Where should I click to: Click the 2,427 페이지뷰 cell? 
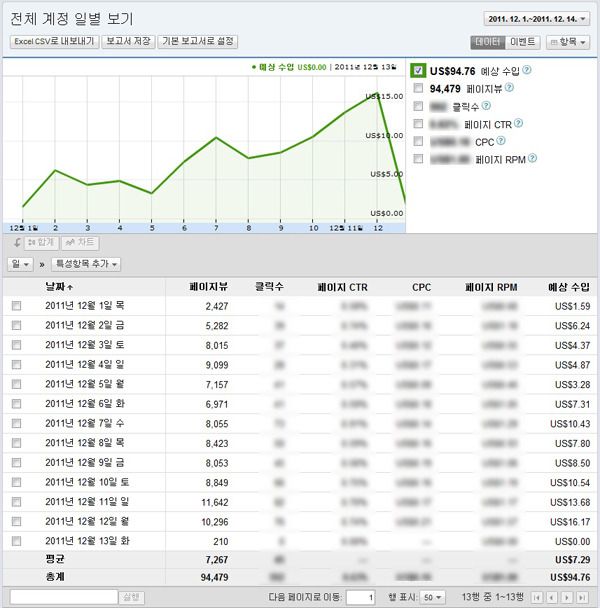coord(217,306)
